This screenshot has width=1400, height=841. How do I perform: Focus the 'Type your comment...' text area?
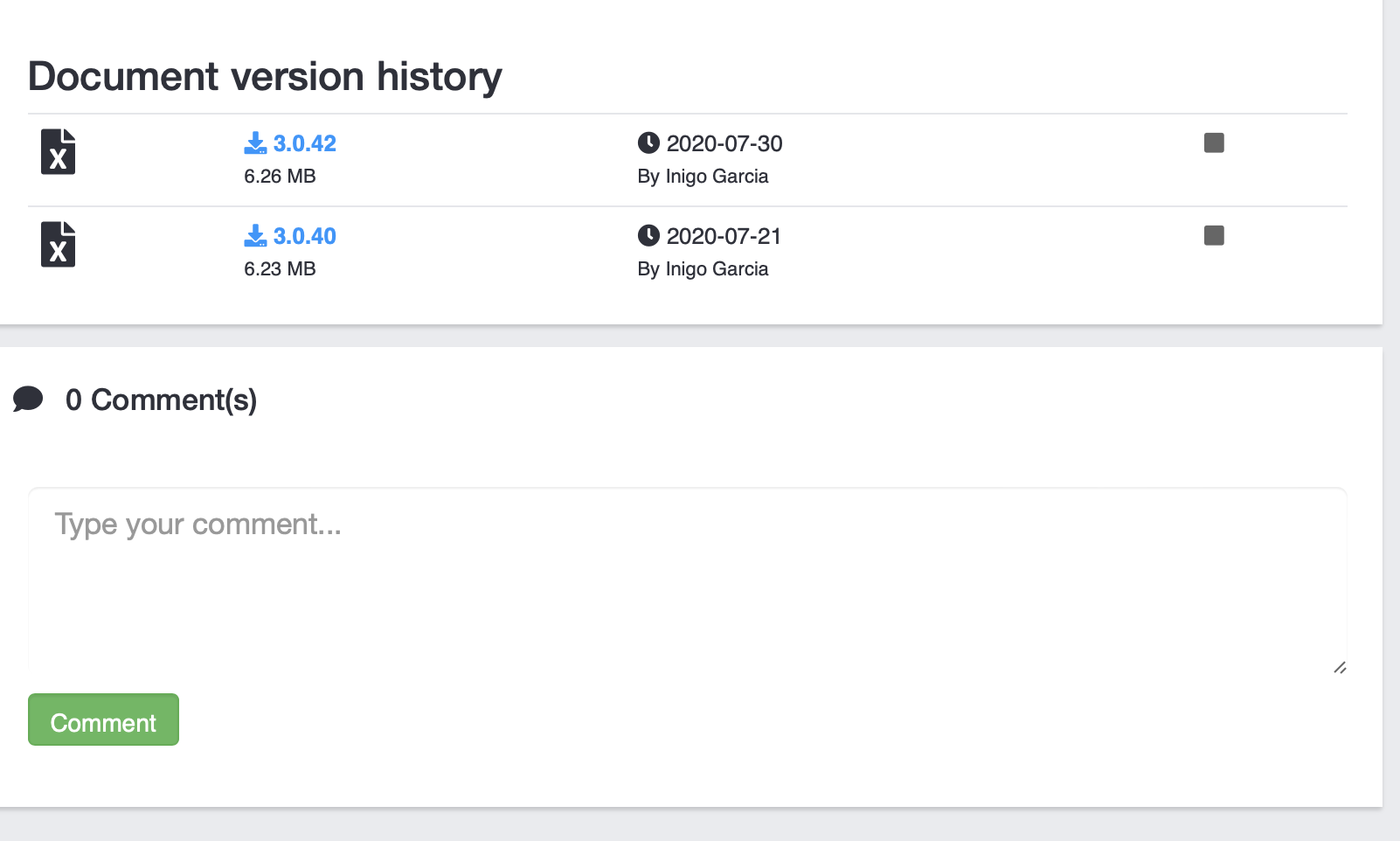tap(687, 579)
